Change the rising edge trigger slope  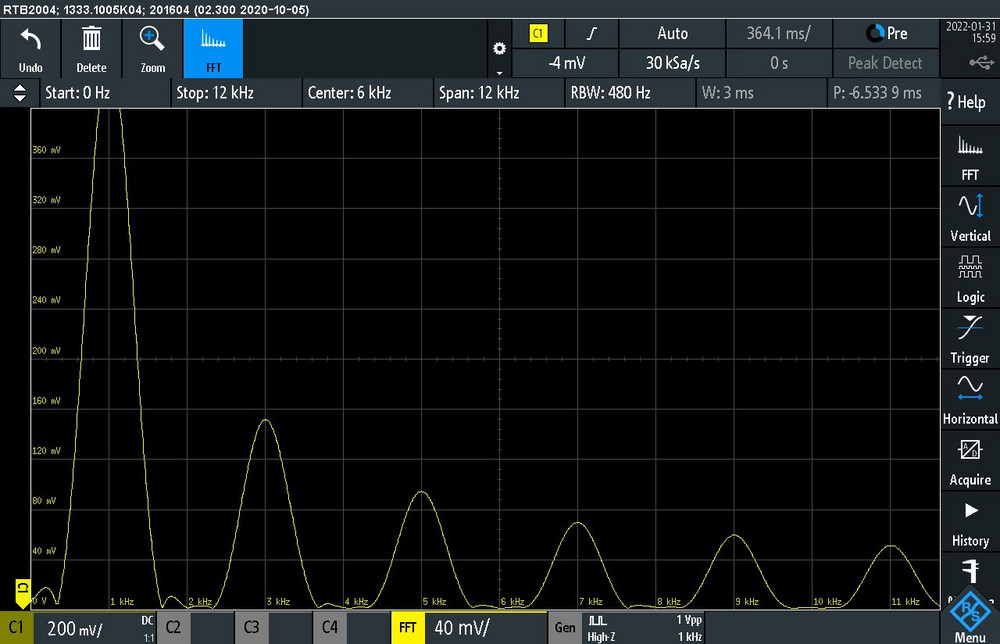pyautogui.click(x=591, y=34)
